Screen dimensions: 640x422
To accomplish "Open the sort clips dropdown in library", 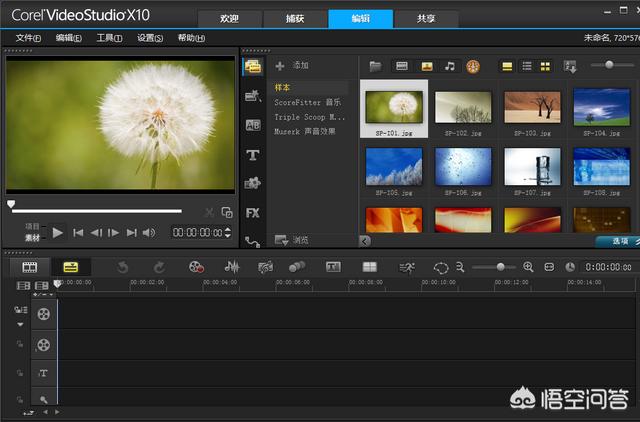I will [570, 67].
